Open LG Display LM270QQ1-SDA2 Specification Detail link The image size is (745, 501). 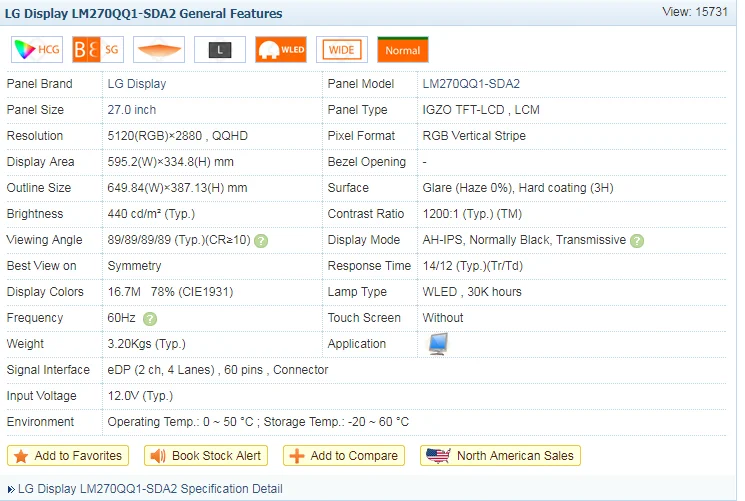click(x=150, y=489)
